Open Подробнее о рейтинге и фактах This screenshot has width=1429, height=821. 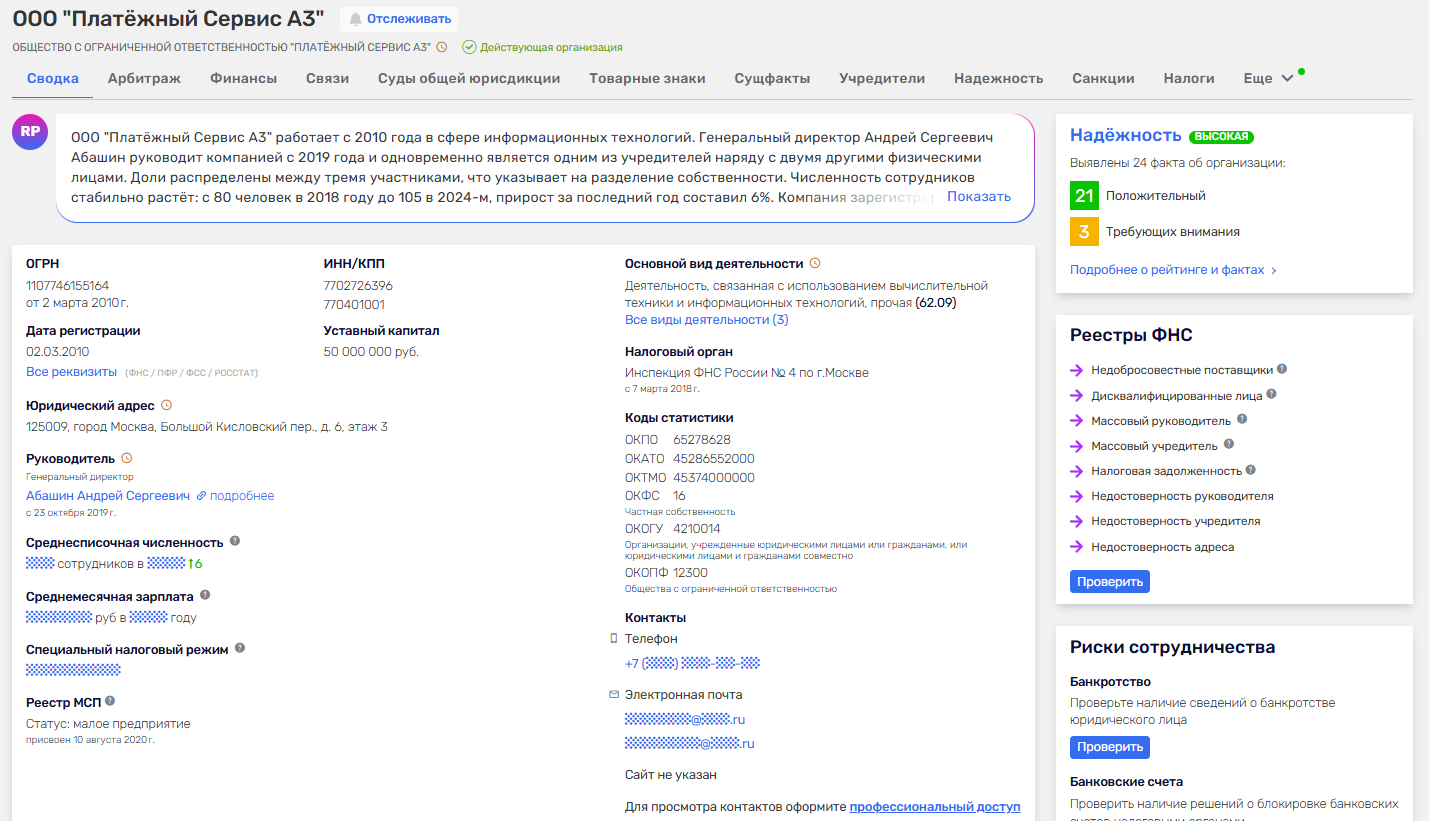coord(1172,270)
